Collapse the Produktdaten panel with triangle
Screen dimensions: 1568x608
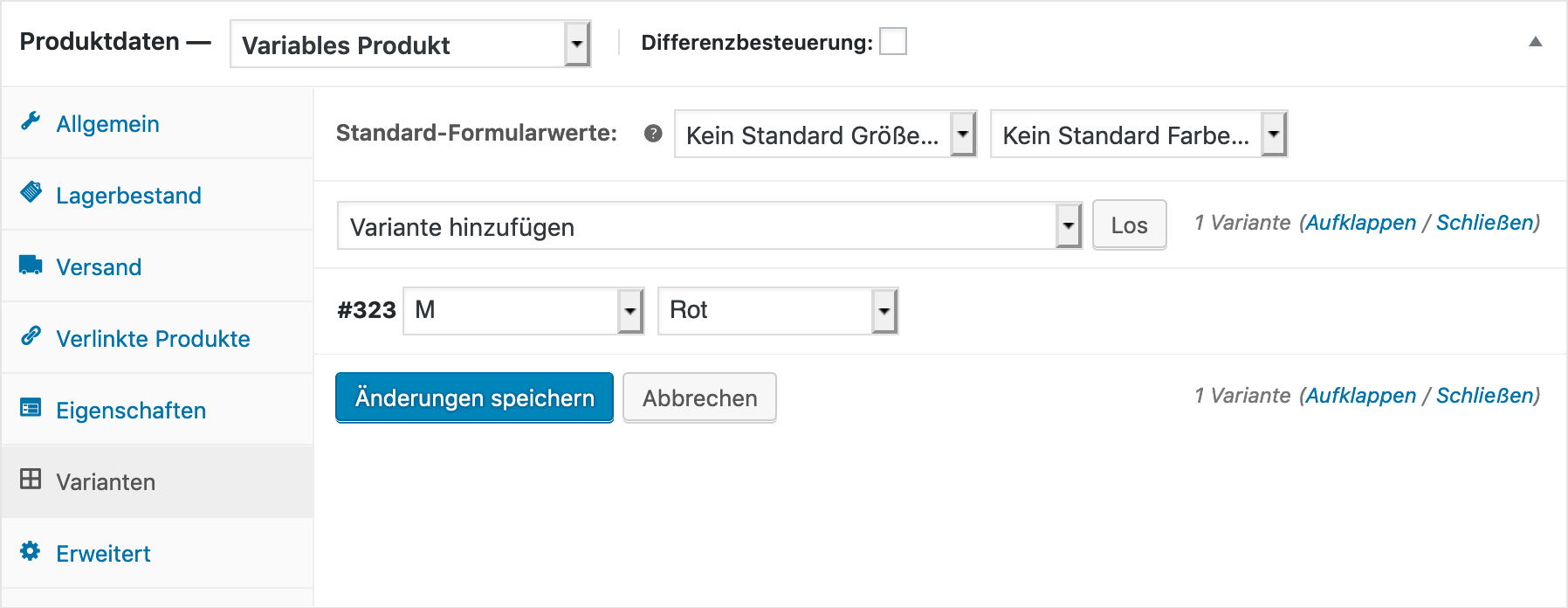pyautogui.click(x=1536, y=42)
